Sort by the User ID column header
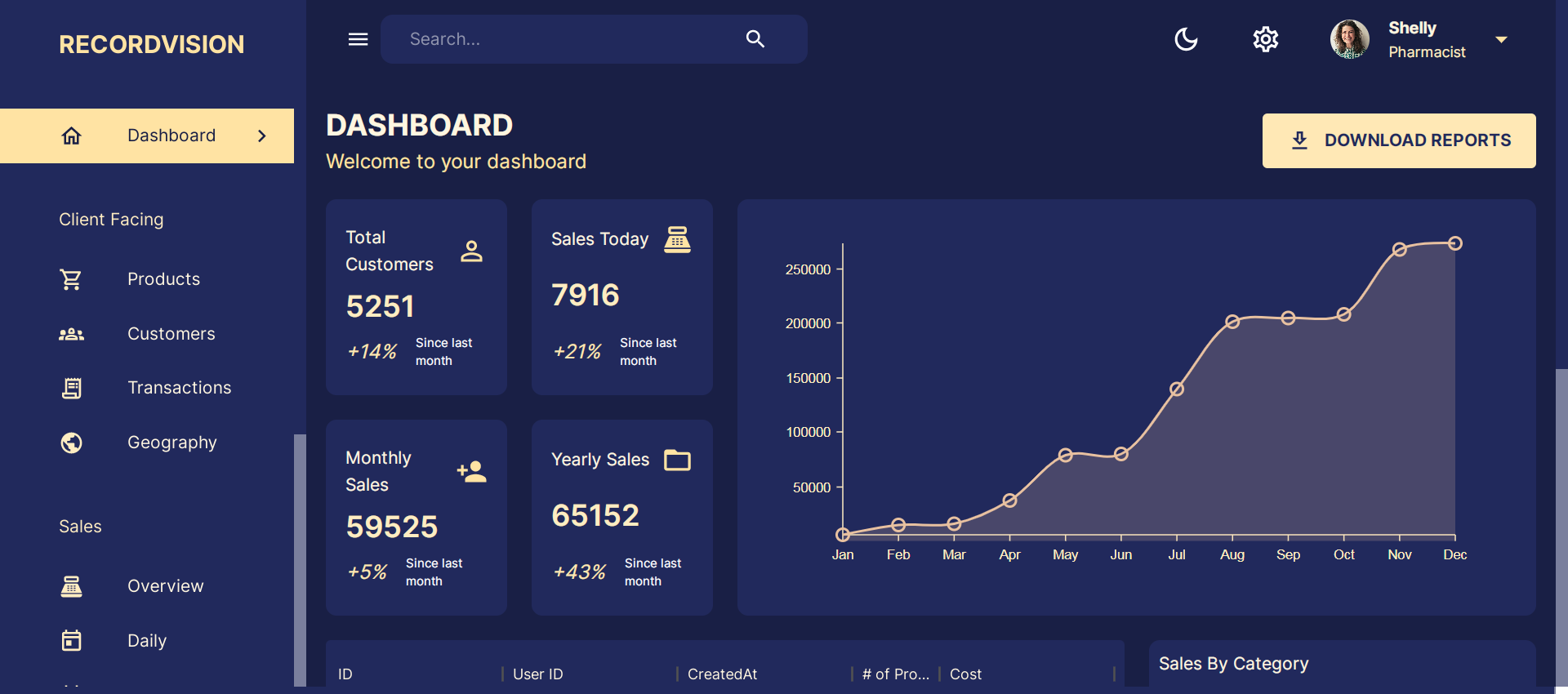Viewport: 1568px width, 694px height. coord(538,674)
